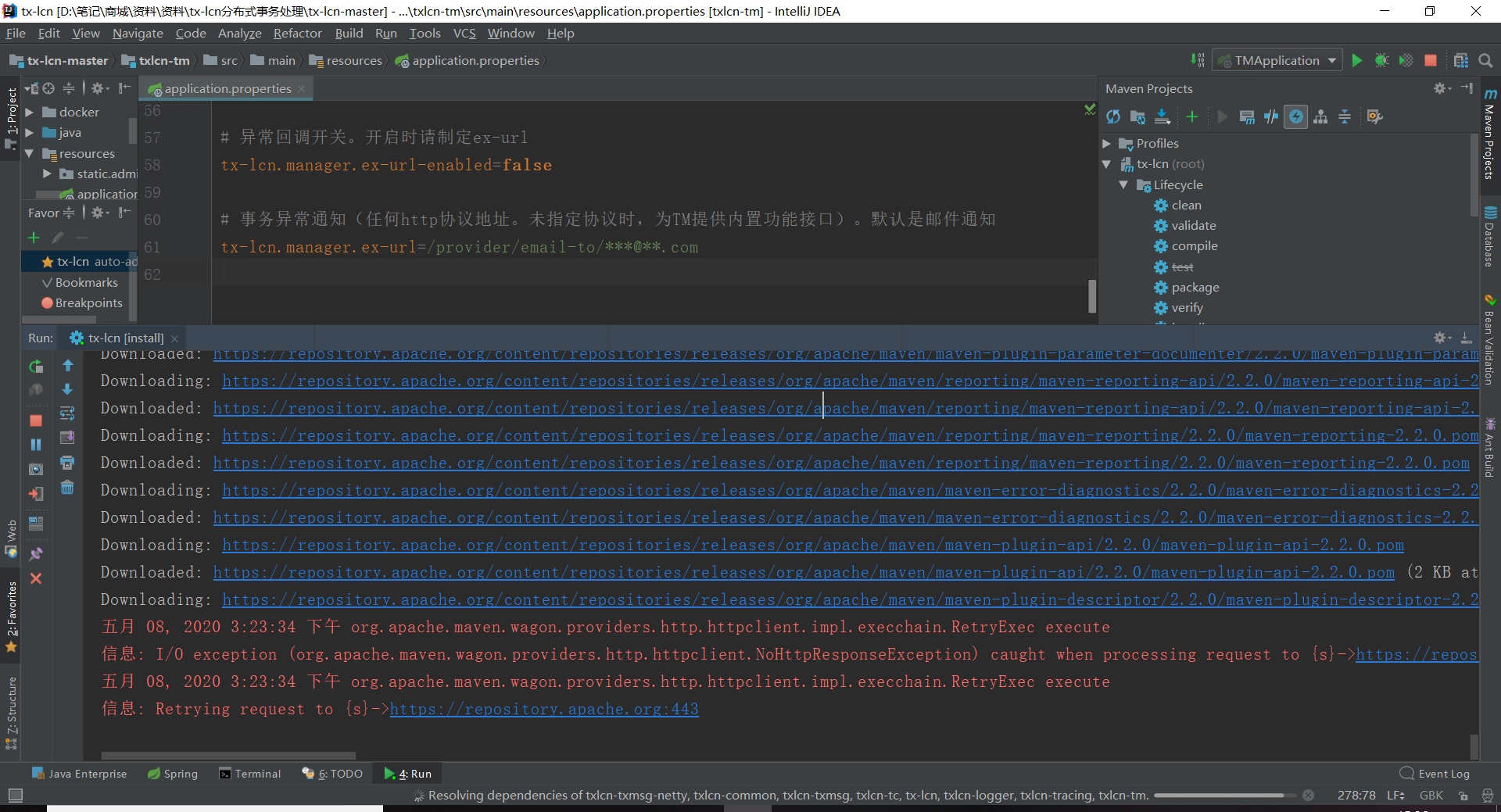
Task: Toggle scroll to end in Run console
Action: pos(67,438)
